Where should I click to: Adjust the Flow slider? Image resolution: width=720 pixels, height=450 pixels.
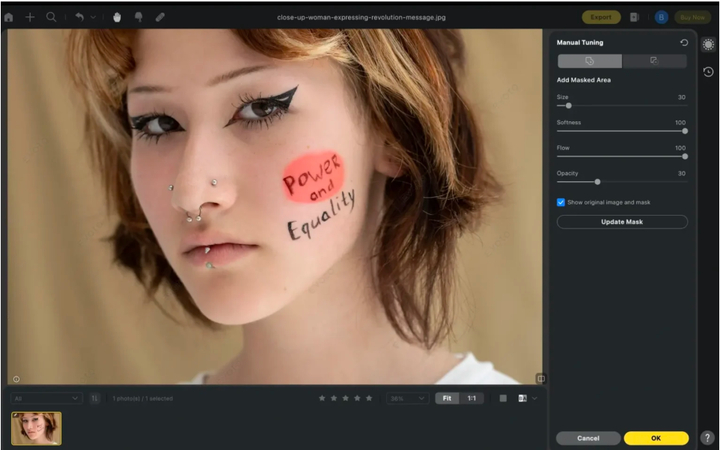pos(622,156)
